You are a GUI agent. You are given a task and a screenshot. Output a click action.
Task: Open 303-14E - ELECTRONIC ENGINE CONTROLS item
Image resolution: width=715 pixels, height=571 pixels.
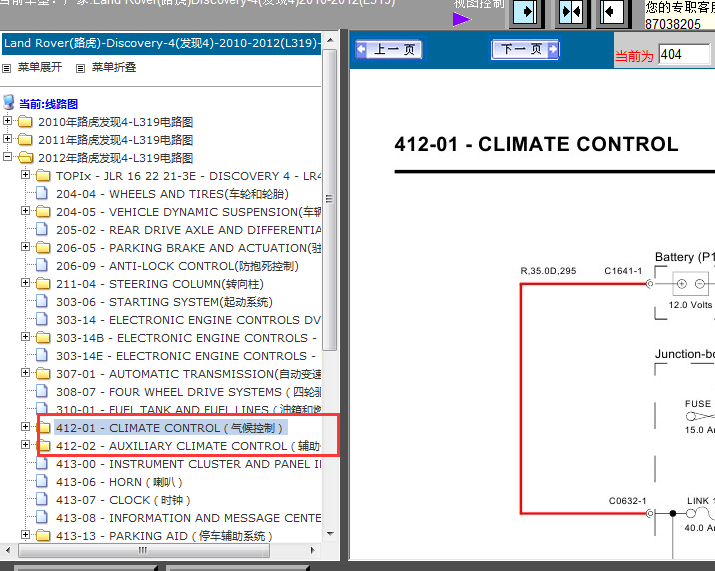[186, 356]
